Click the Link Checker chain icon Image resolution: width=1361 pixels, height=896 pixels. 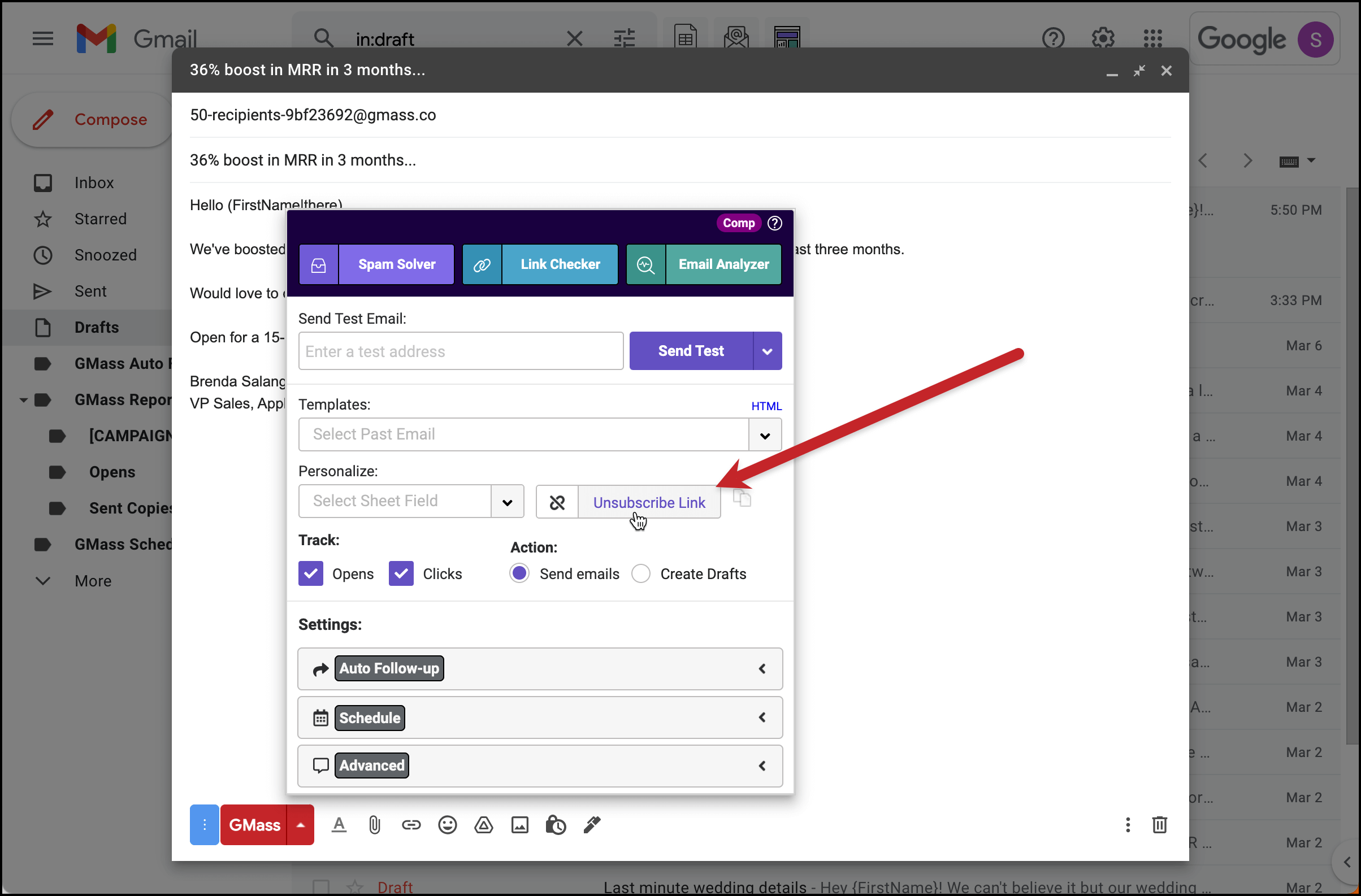coord(482,264)
